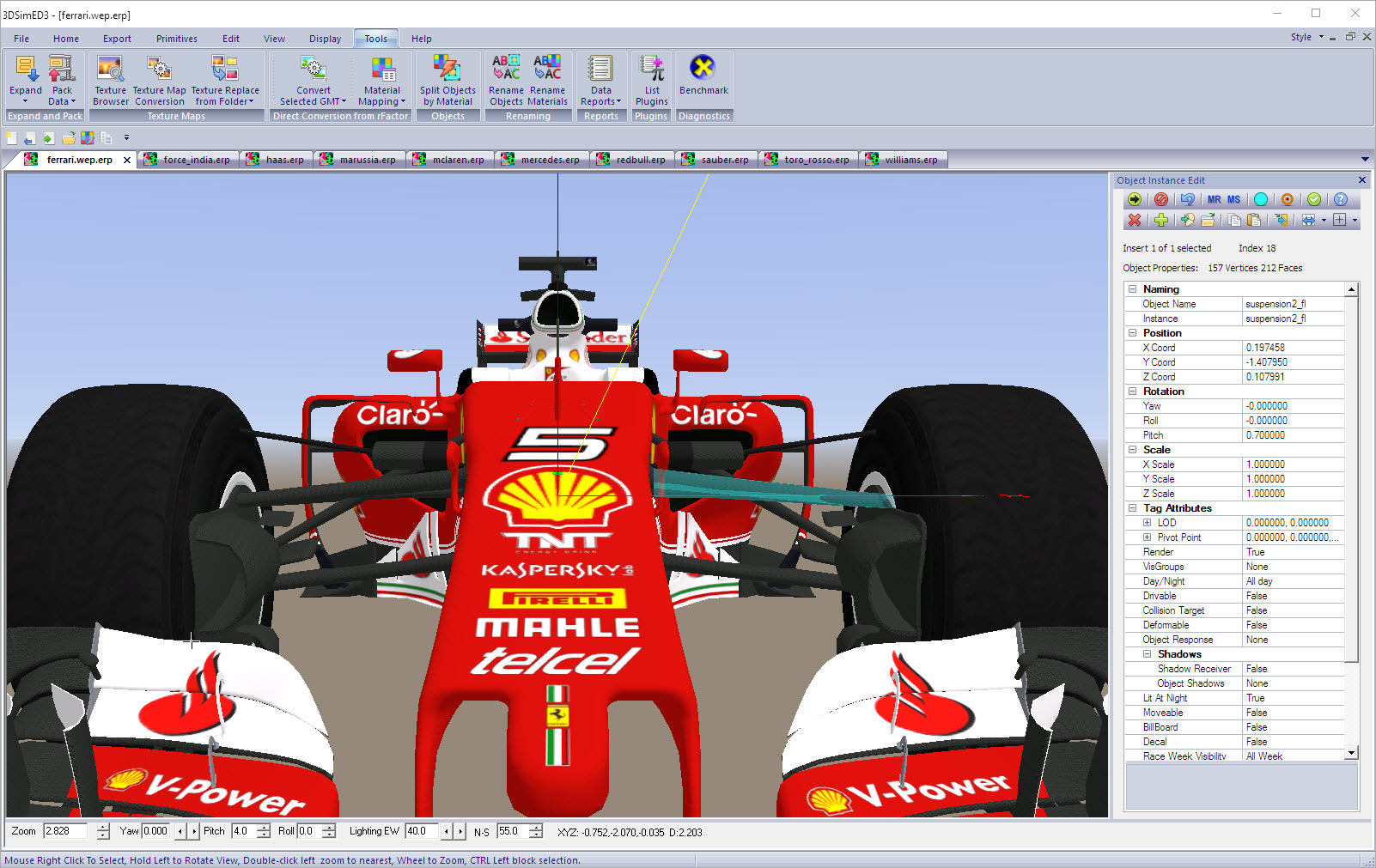This screenshot has height=868, width=1376.
Task: Click the red X delete icon
Action: click(x=1135, y=220)
